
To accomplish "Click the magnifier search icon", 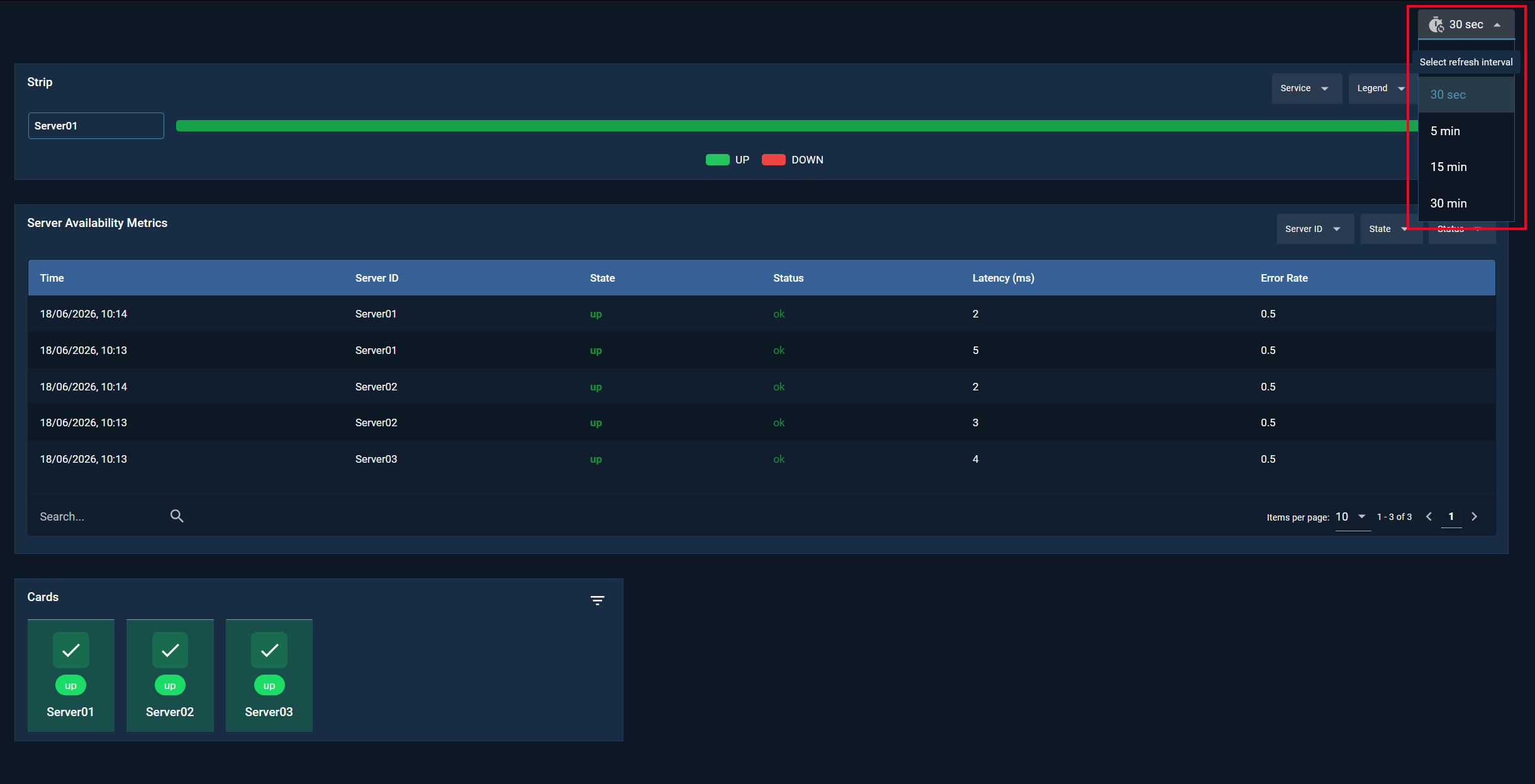I will coord(177,516).
